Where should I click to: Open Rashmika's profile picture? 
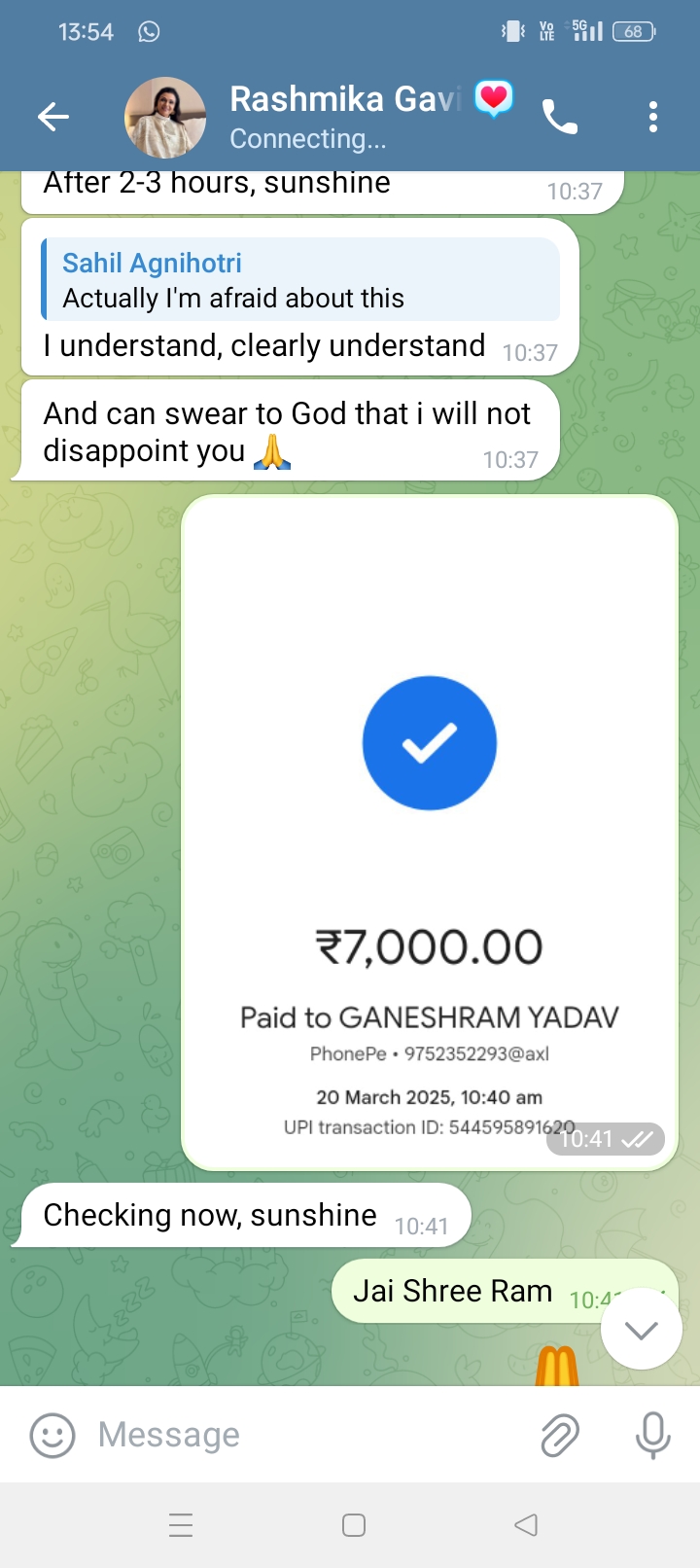pyautogui.click(x=165, y=118)
